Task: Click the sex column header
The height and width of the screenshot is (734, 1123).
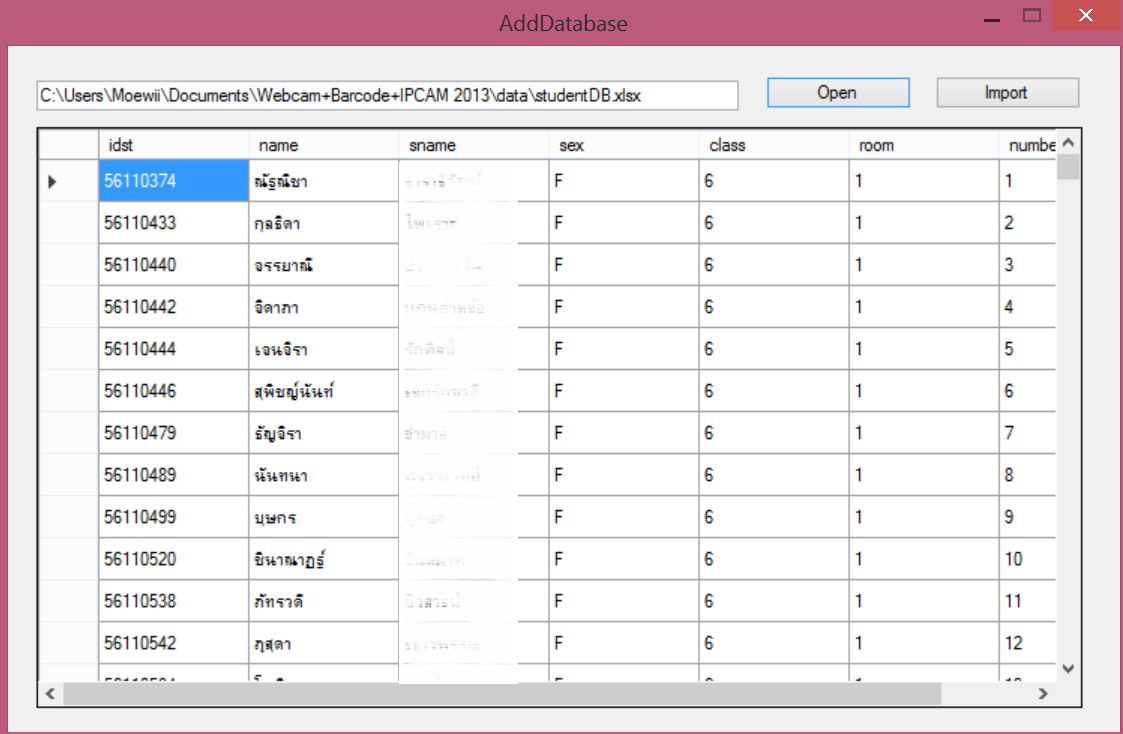Action: click(623, 146)
